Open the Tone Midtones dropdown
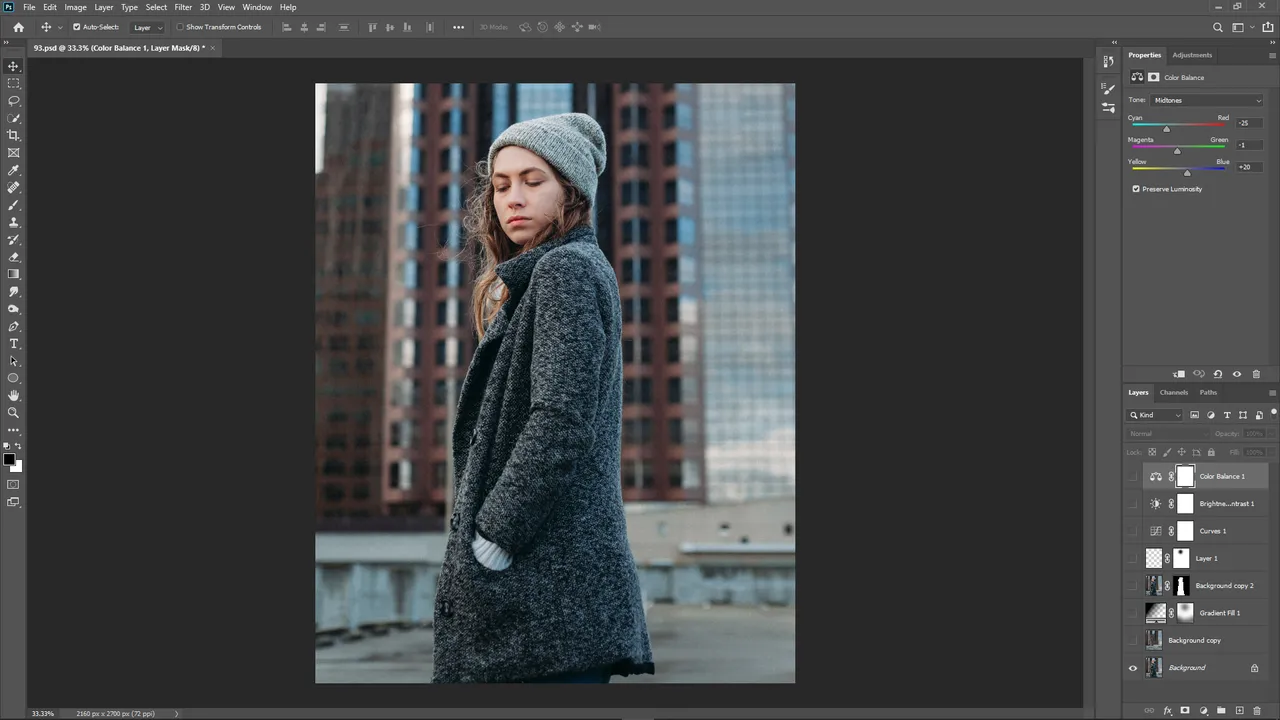 1208,100
